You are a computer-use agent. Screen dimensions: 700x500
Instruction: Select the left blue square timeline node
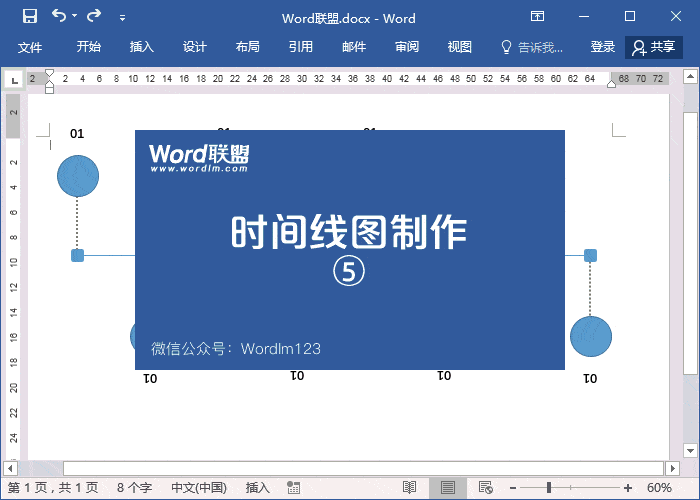click(x=78, y=255)
